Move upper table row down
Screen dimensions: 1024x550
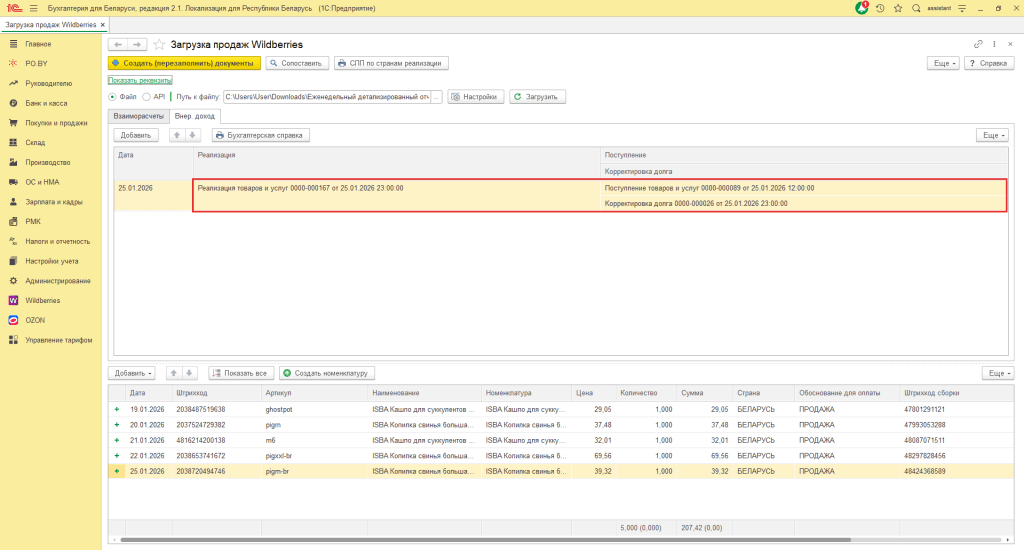coord(192,135)
